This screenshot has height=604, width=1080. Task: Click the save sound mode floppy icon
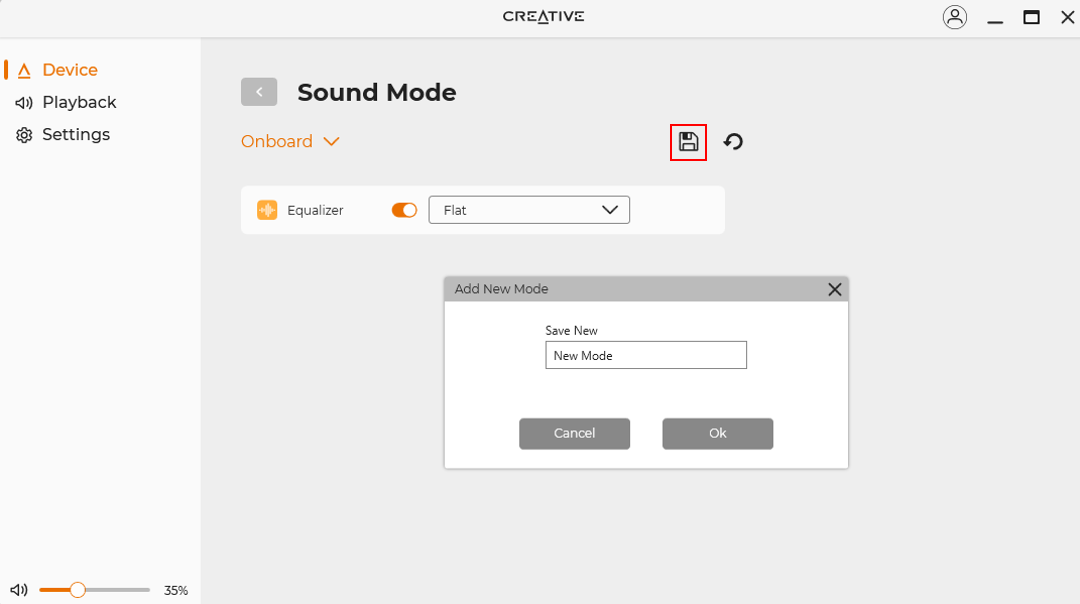coord(688,142)
